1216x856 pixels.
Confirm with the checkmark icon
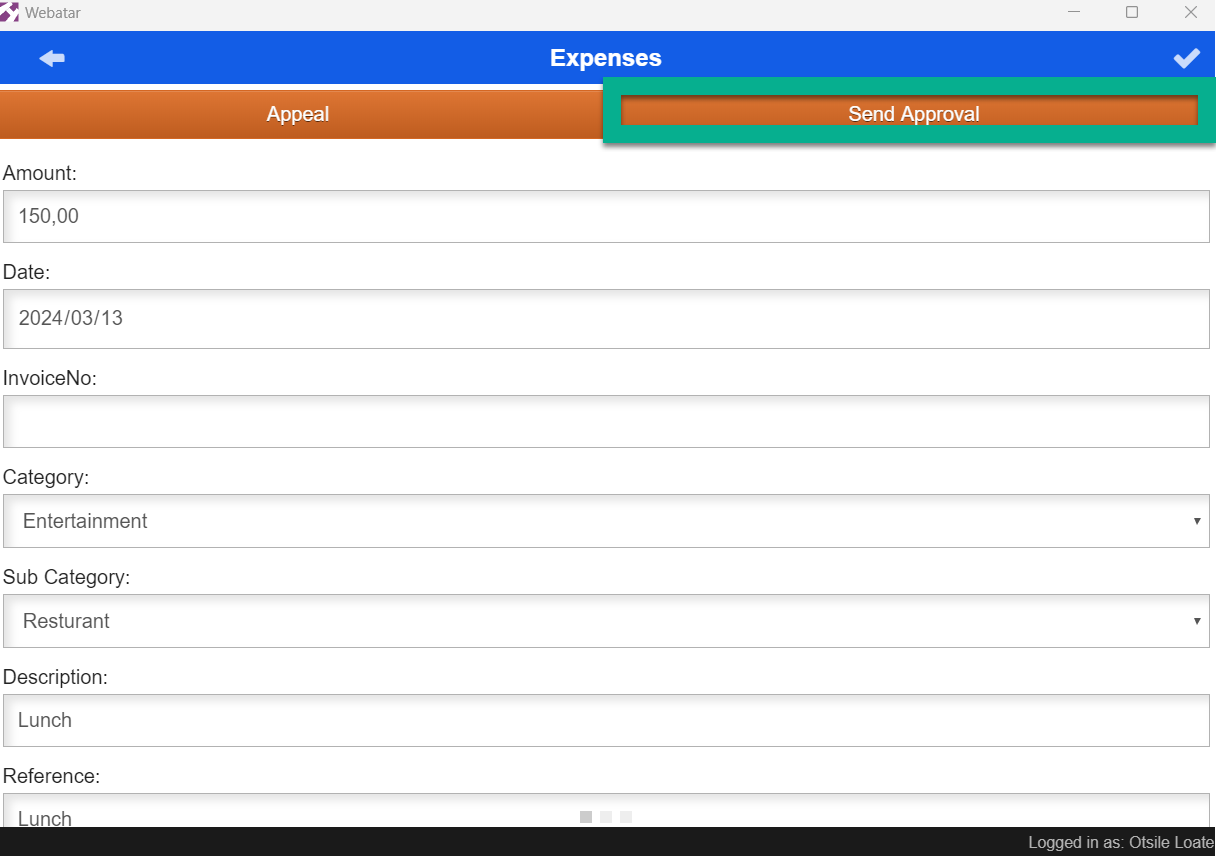click(x=1187, y=58)
